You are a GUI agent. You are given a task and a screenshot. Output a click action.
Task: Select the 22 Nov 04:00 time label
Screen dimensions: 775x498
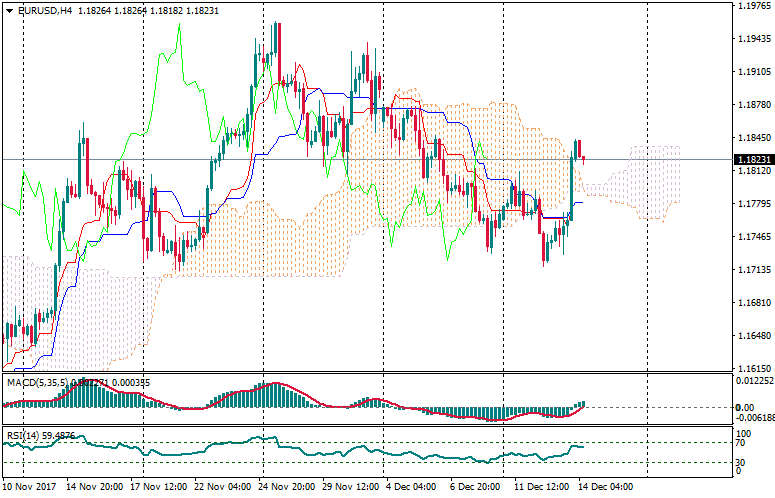coord(224,487)
